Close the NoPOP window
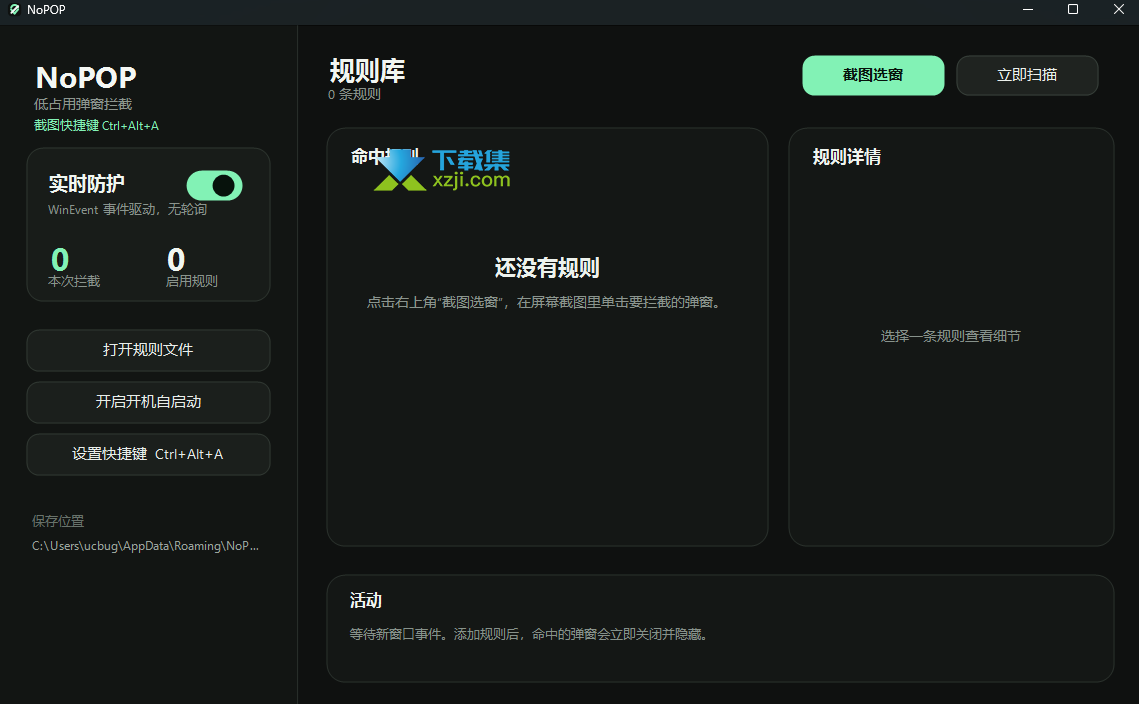The width and height of the screenshot is (1139, 704). (1119, 9)
